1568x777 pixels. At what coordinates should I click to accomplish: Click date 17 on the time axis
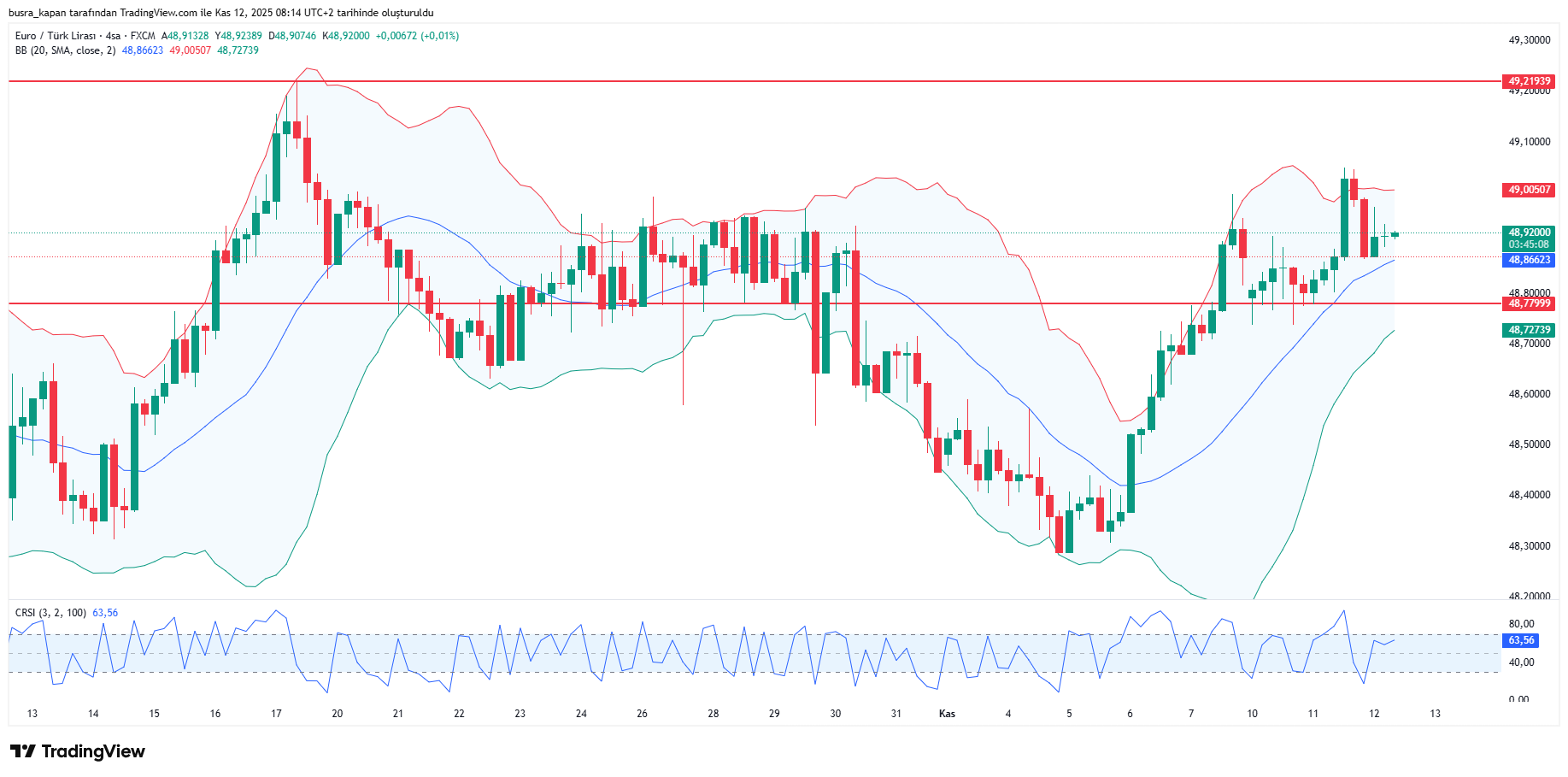[x=276, y=714]
